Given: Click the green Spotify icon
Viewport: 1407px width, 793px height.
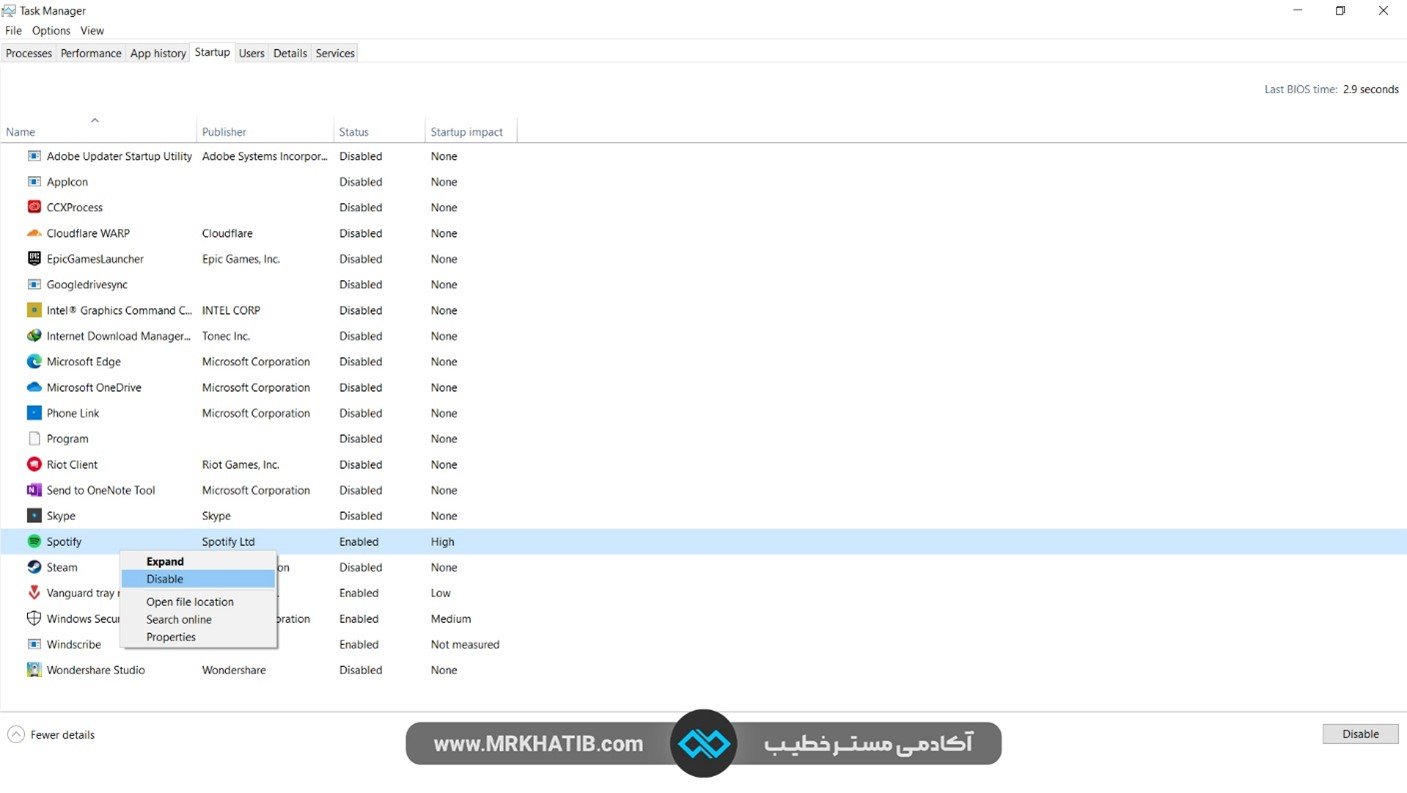Looking at the screenshot, I should tap(34, 542).
